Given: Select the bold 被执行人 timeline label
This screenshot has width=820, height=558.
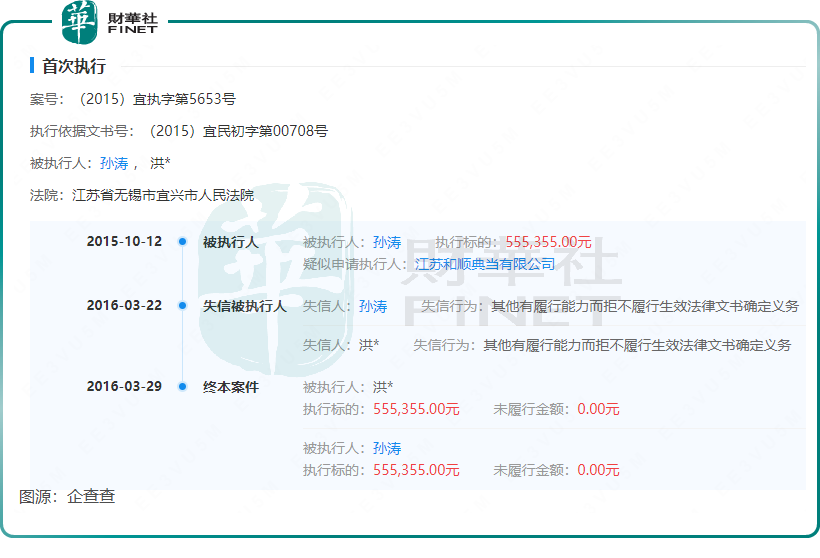Looking at the screenshot, I should click(x=230, y=242).
